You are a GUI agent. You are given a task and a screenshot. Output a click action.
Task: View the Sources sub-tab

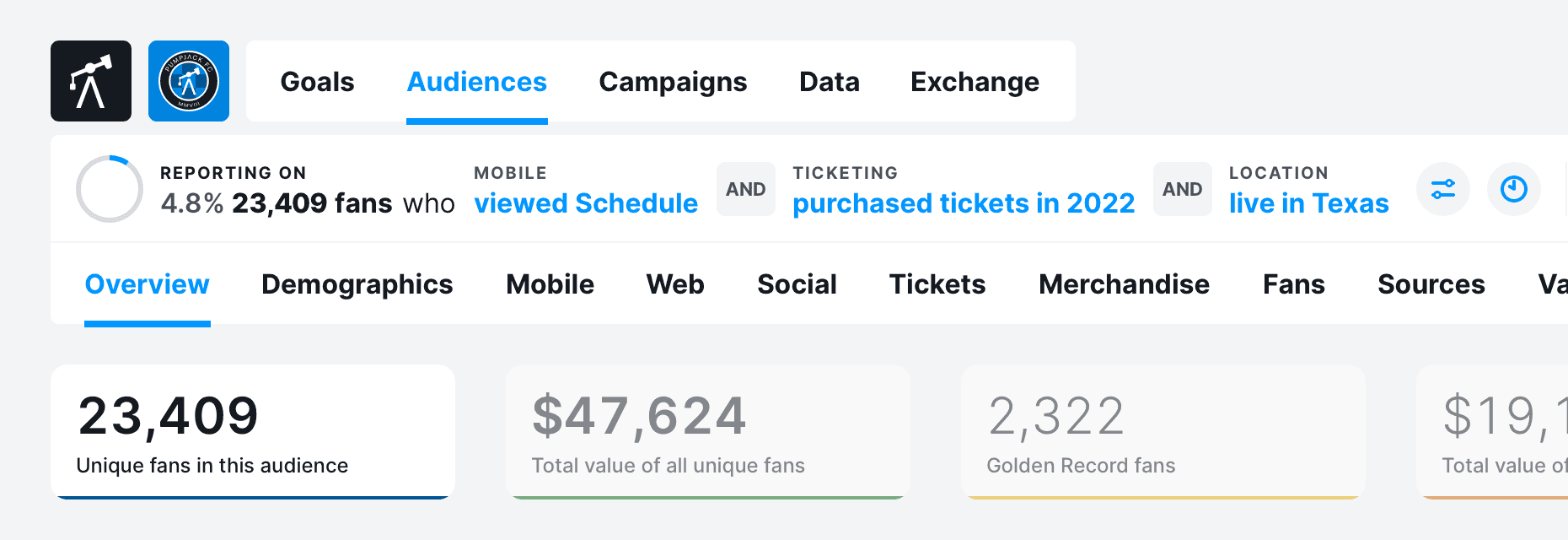(x=1431, y=284)
